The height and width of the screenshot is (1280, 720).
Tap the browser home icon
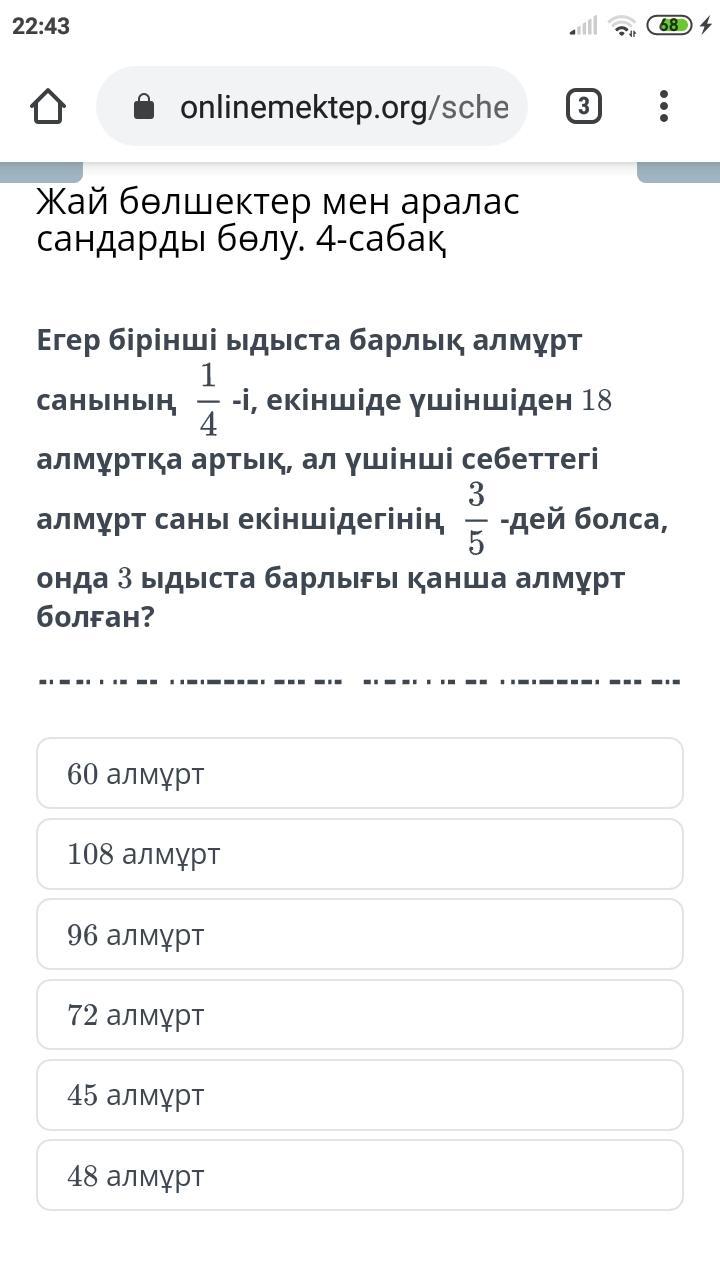click(48, 106)
